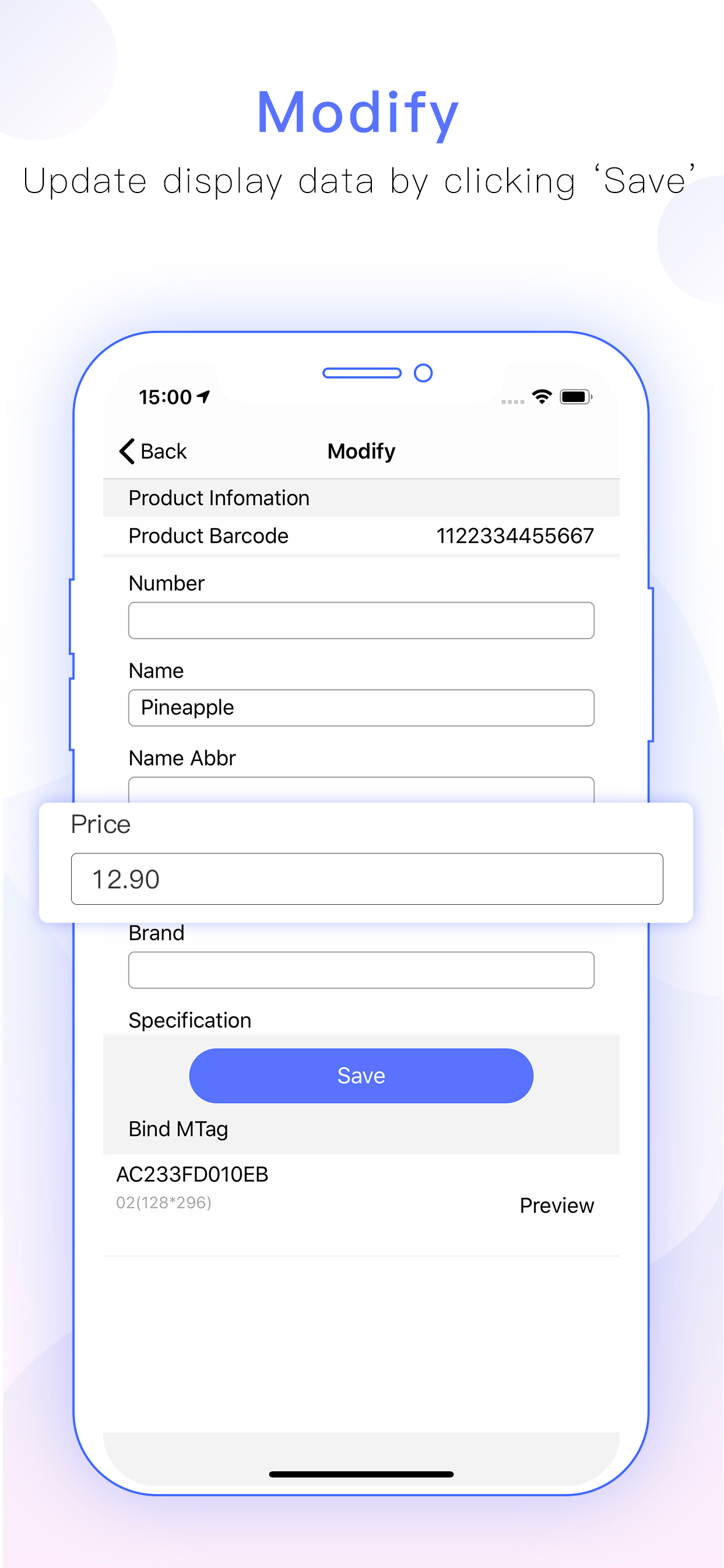
Task: Select barcode value 1122334455667
Action: click(x=516, y=535)
